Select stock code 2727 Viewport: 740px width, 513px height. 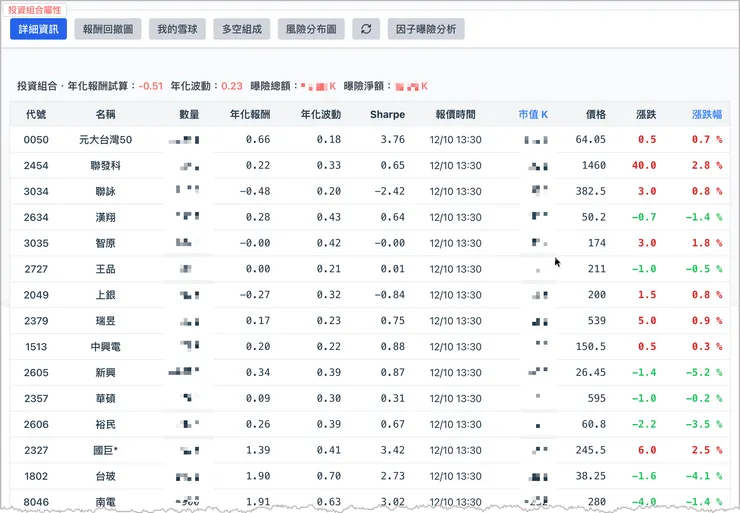36,269
